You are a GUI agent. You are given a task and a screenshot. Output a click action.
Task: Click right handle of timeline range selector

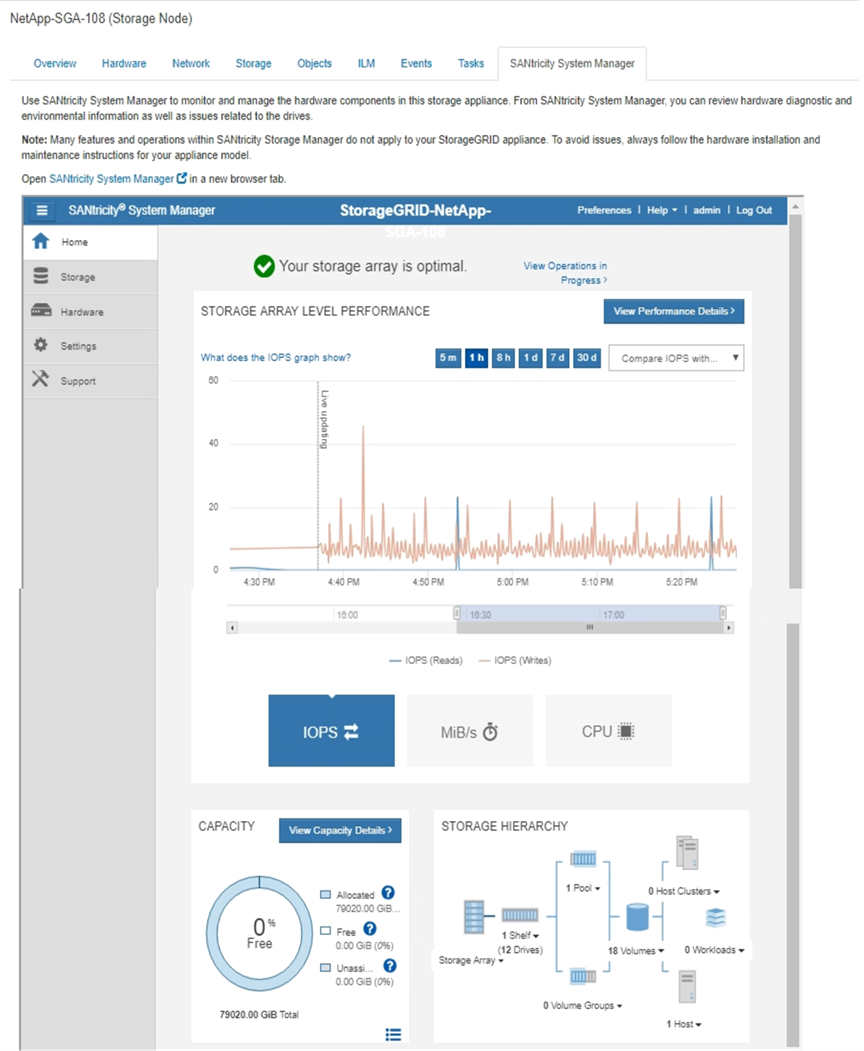click(723, 613)
